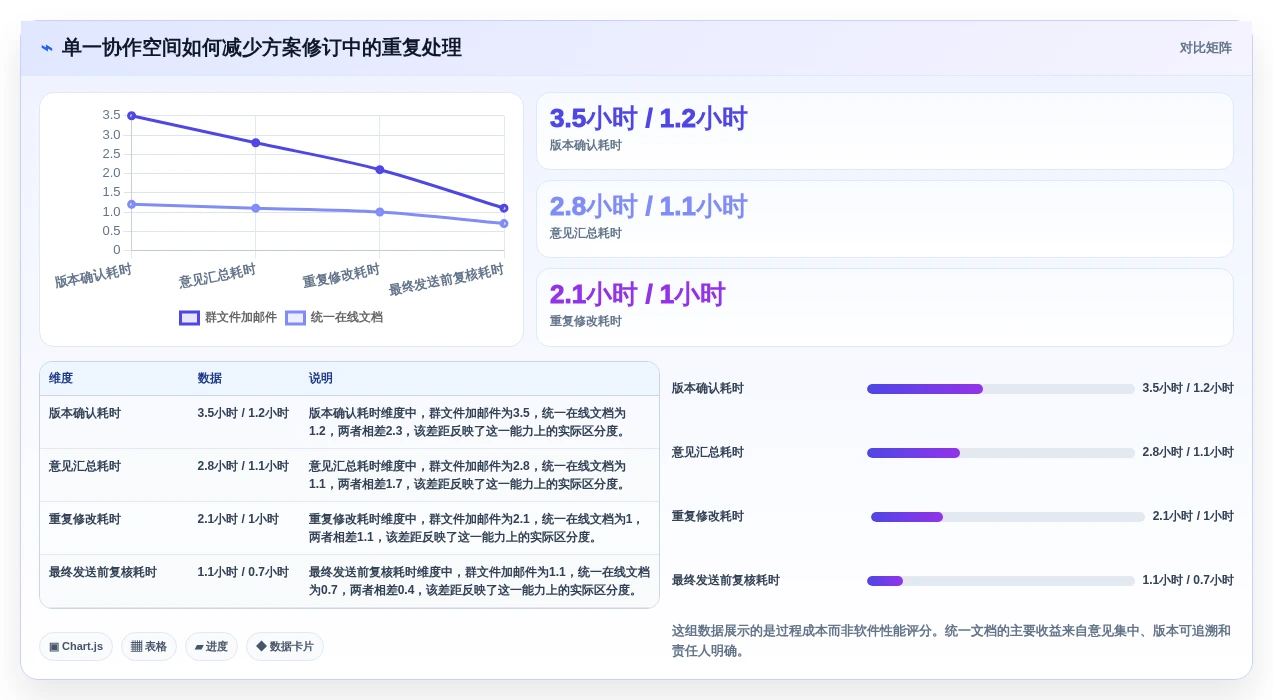Click the 统一在线文档 legend color box
This screenshot has width=1273, height=700.
[295, 318]
